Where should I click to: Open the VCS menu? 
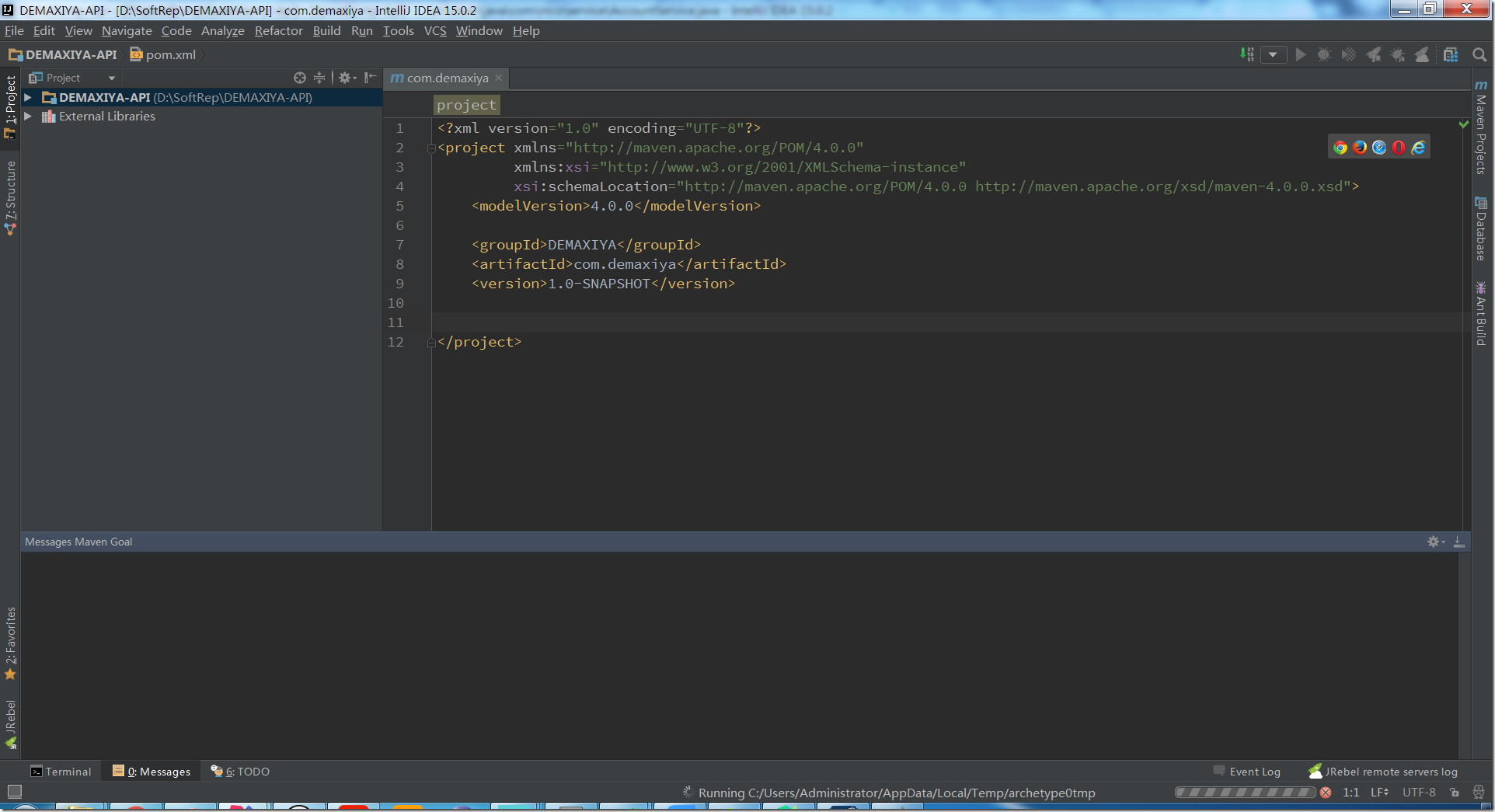coord(435,30)
